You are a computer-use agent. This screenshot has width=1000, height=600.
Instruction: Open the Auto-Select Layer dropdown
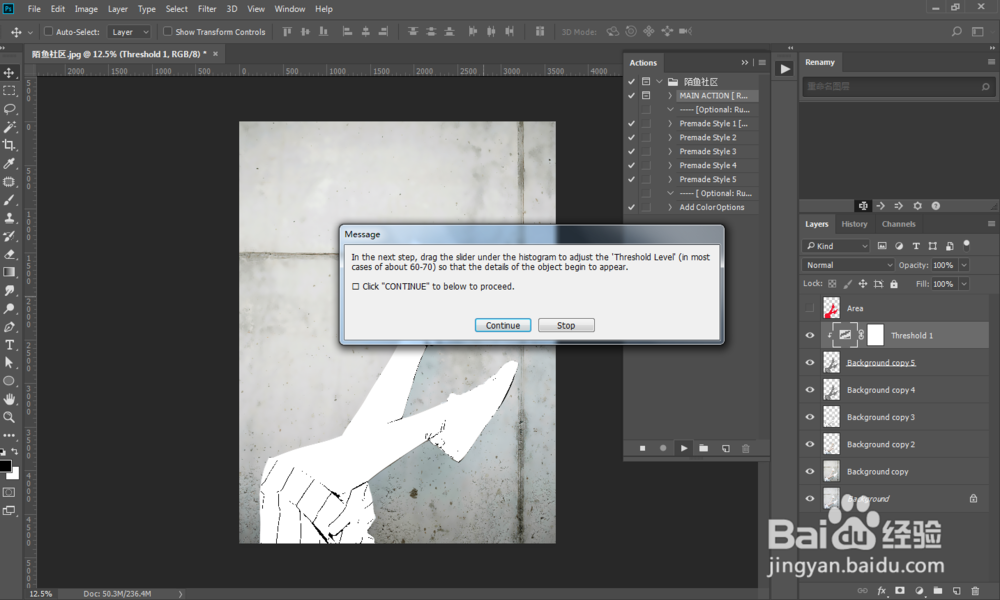coord(129,32)
